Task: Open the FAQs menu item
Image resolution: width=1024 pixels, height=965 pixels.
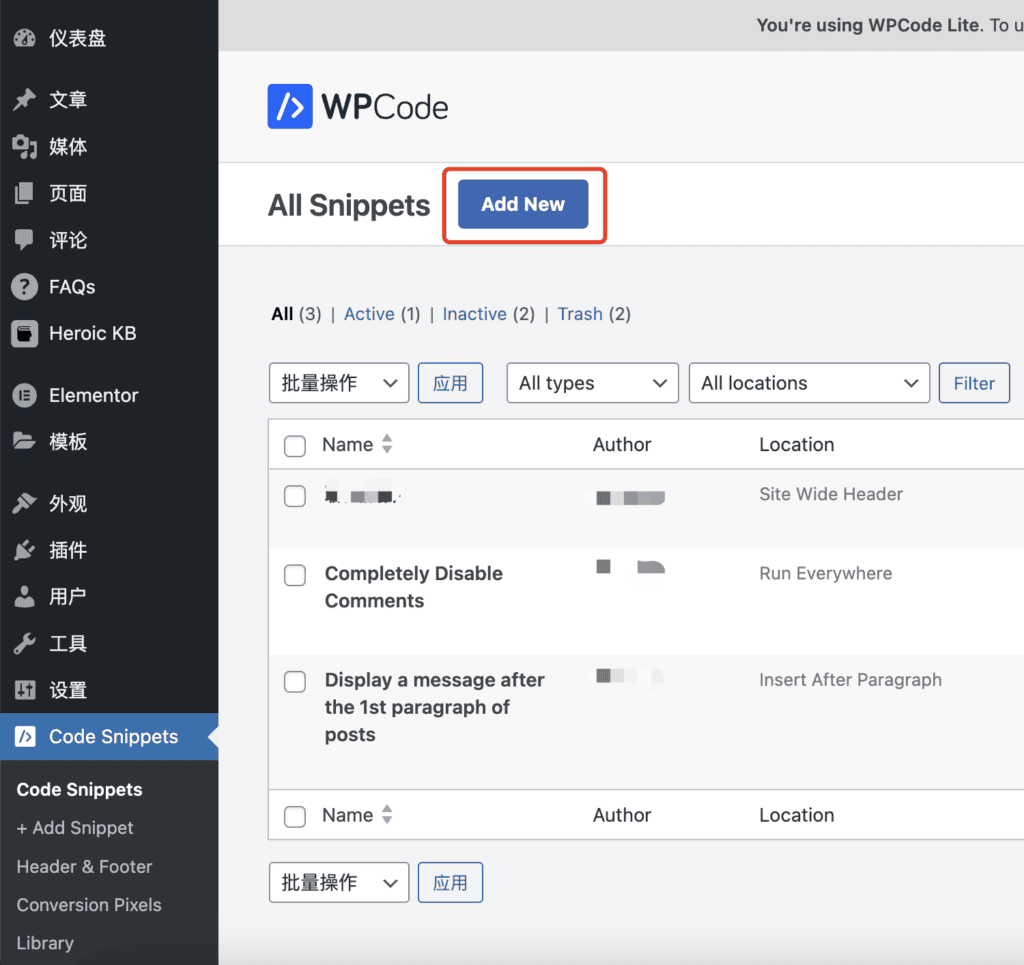Action: click(x=72, y=287)
